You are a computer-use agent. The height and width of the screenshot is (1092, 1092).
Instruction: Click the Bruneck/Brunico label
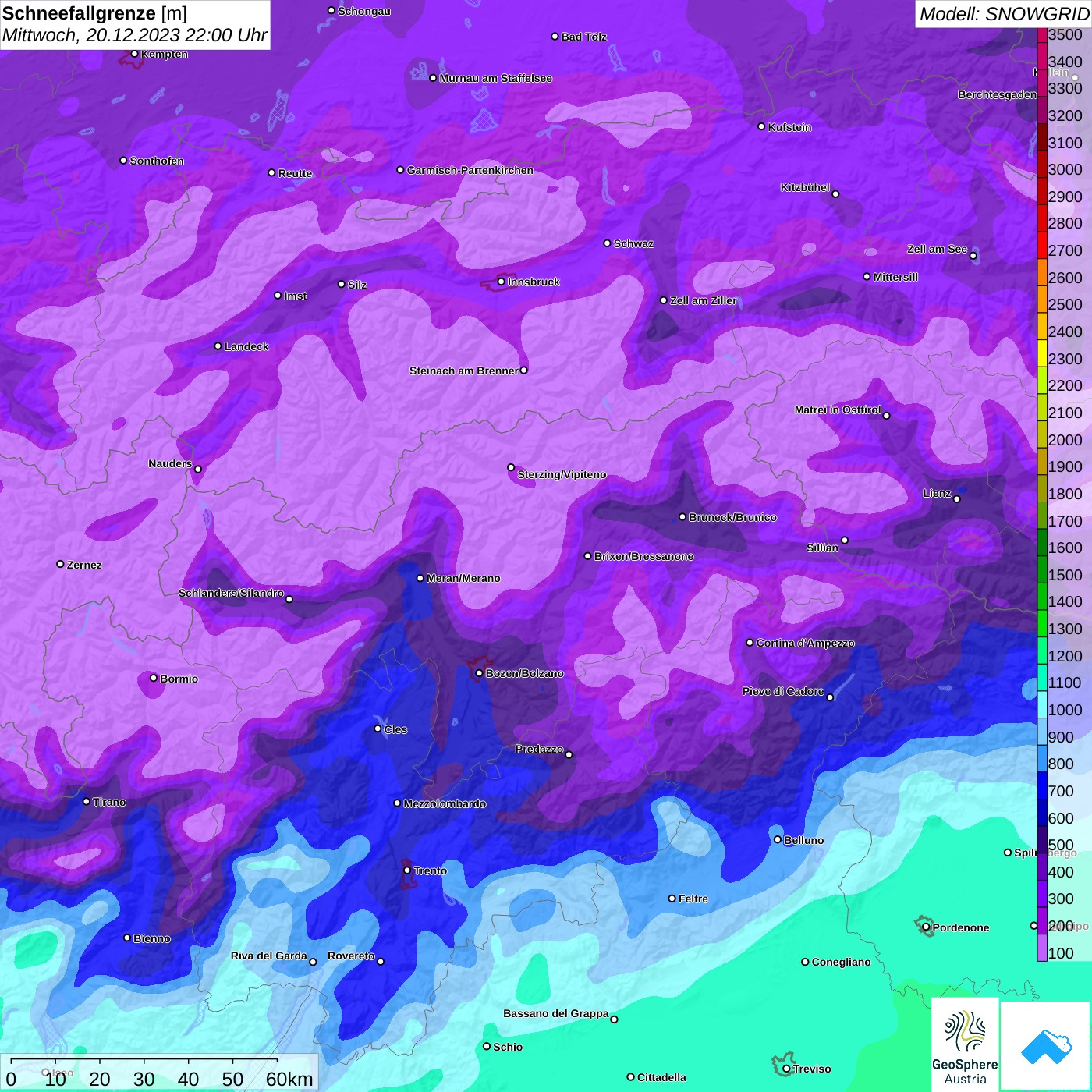[732, 517]
